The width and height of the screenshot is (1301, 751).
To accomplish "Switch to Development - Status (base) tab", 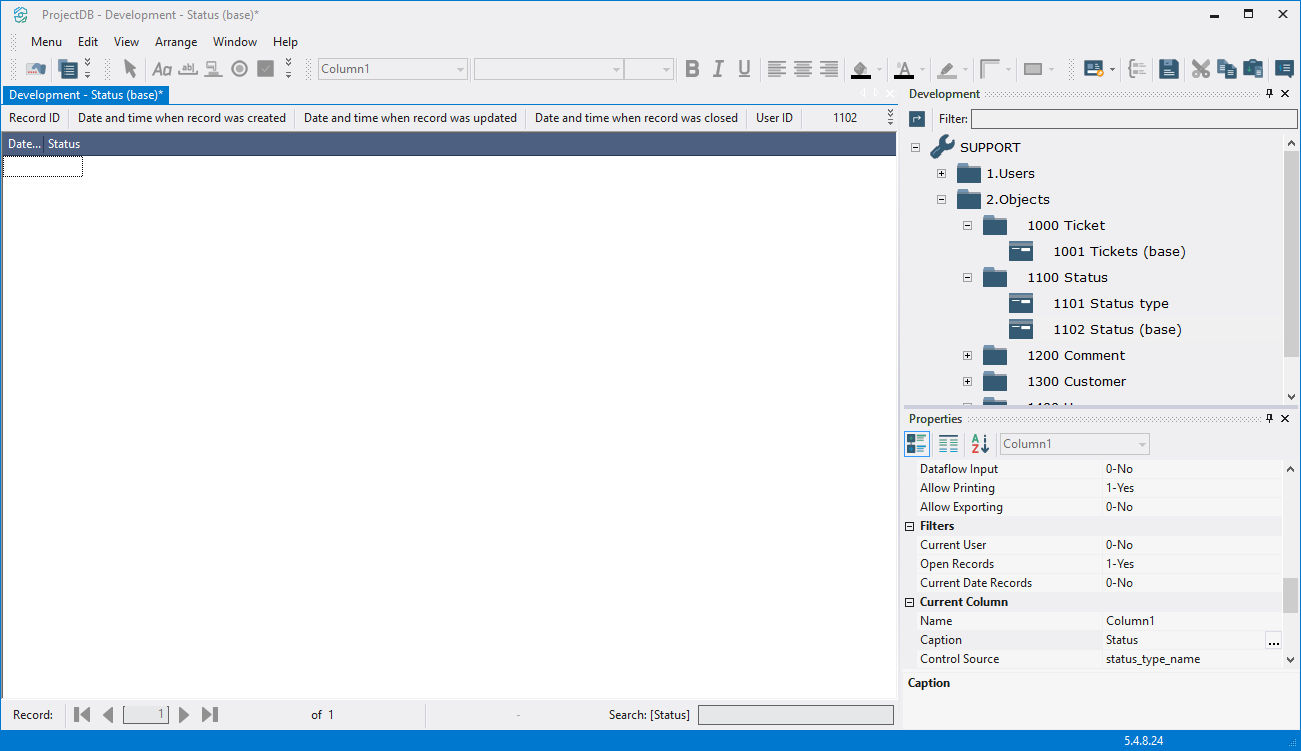I will tap(86, 95).
